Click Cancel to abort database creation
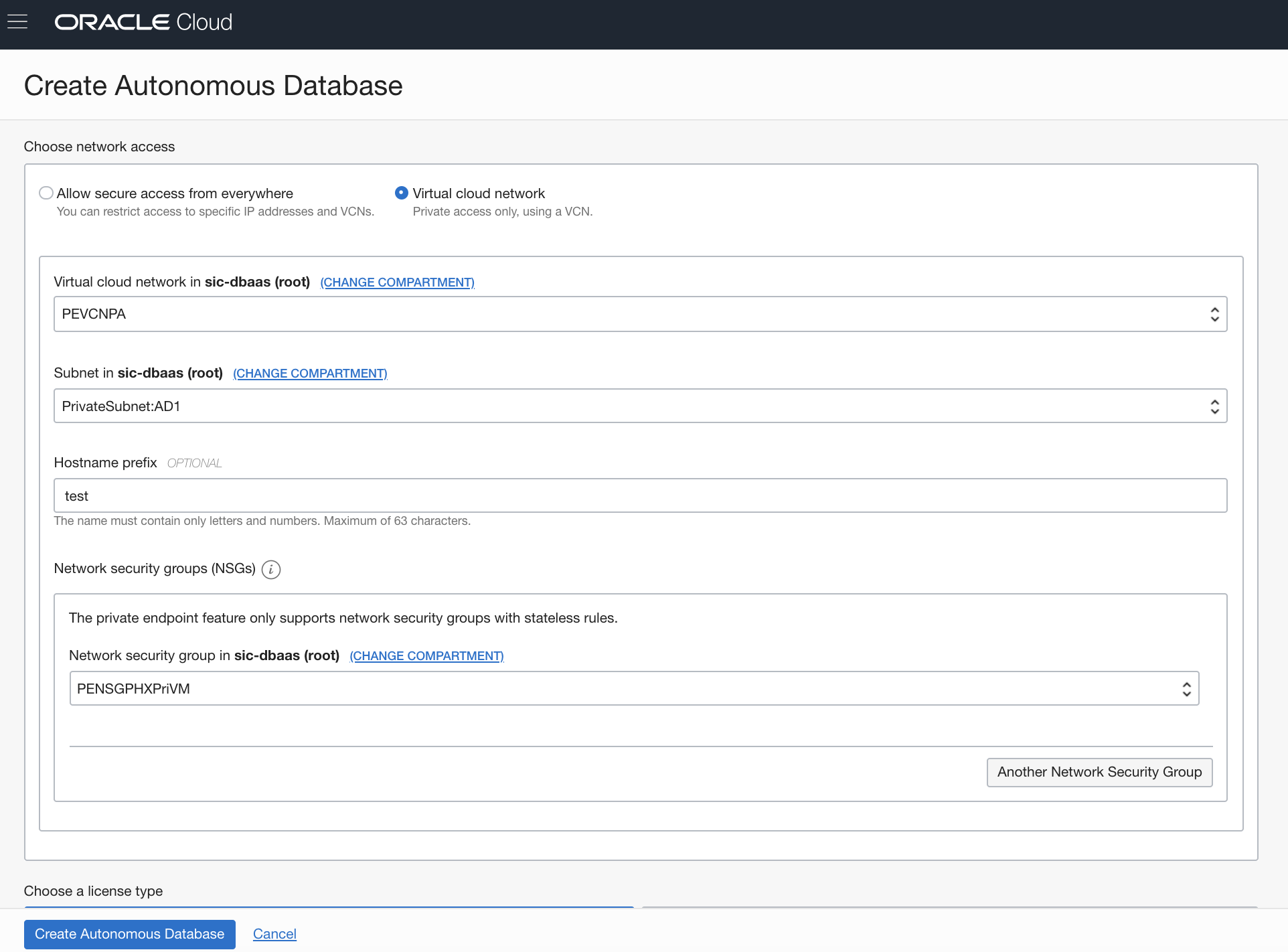 click(274, 933)
